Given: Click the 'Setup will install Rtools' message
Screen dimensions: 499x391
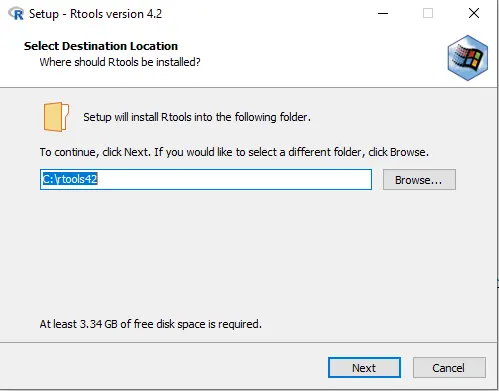Looking at the screenshot, I should (197, 117).
